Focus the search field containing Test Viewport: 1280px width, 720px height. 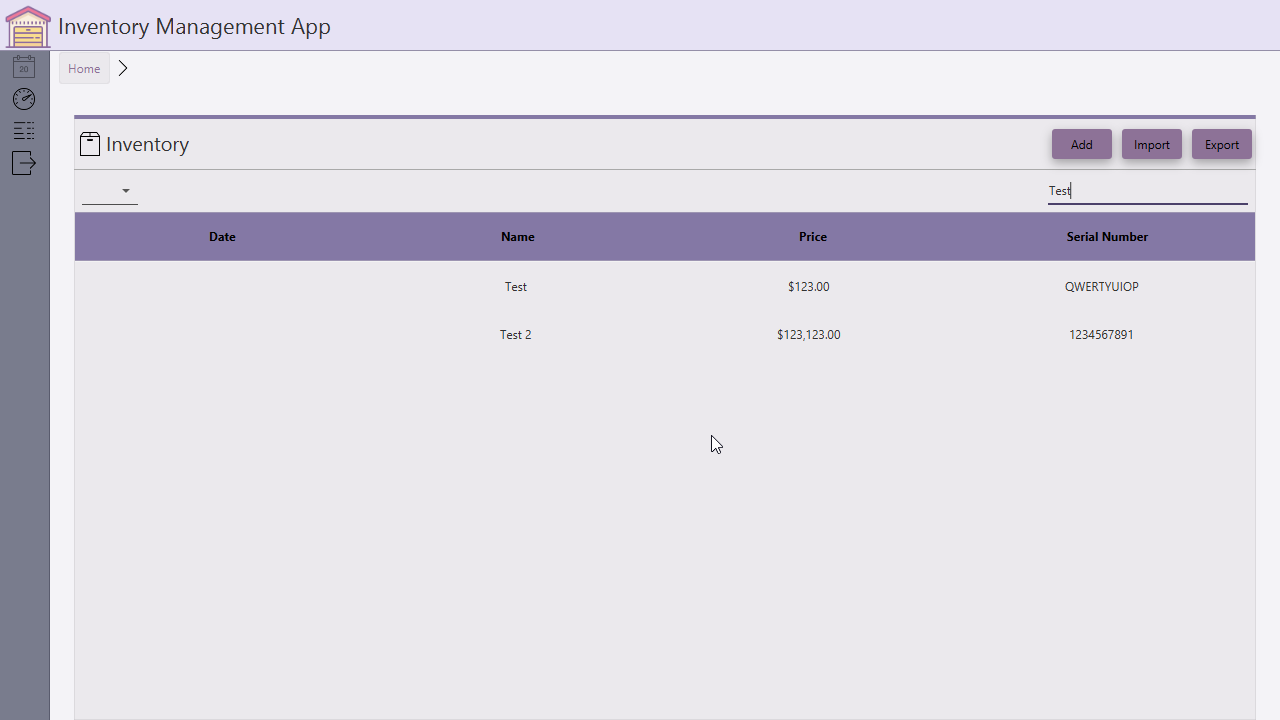1148,190
